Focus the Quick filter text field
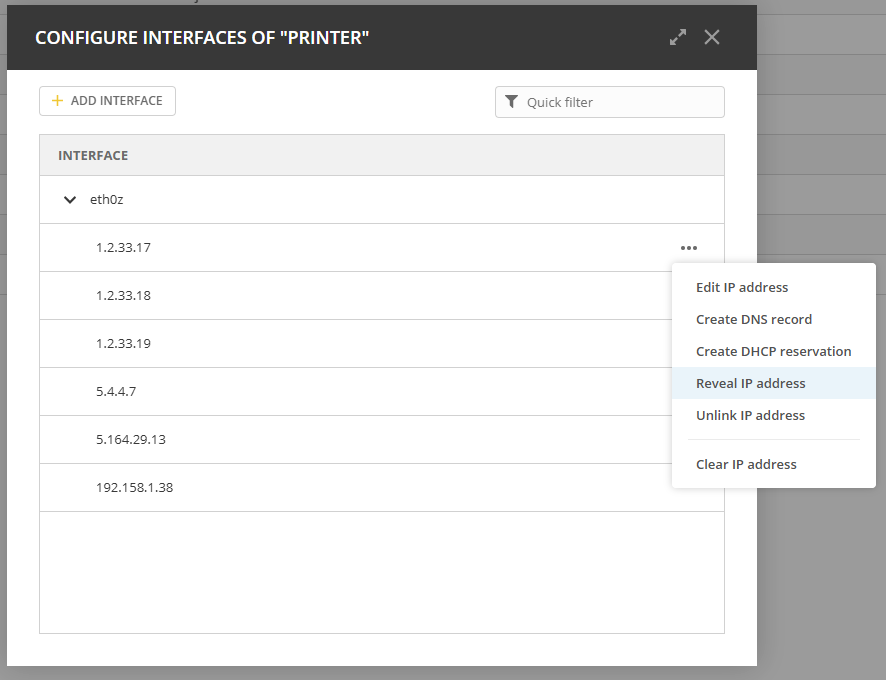Viewport: 886px width, 680px height. point(620,102)
